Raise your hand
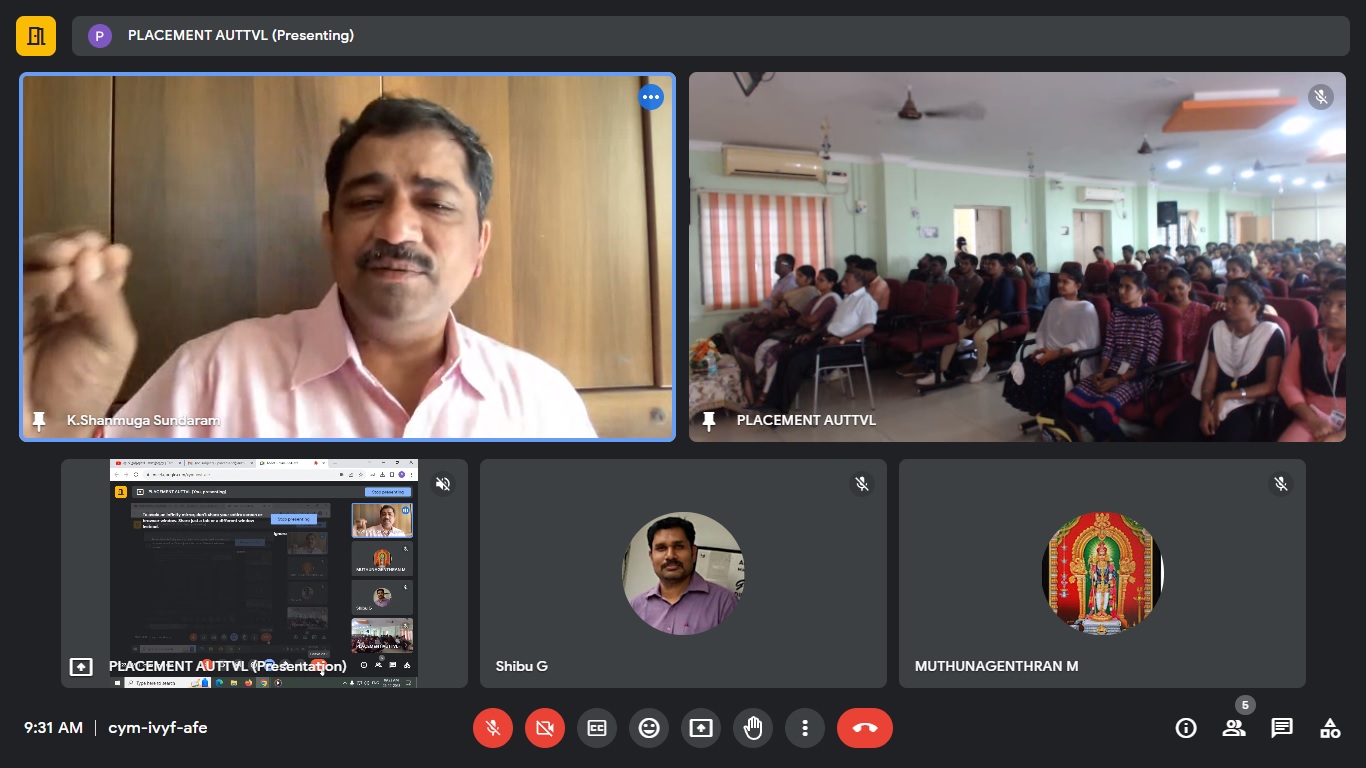The width and height of the screenshot is (1366, 768). [x=753, y=728]
